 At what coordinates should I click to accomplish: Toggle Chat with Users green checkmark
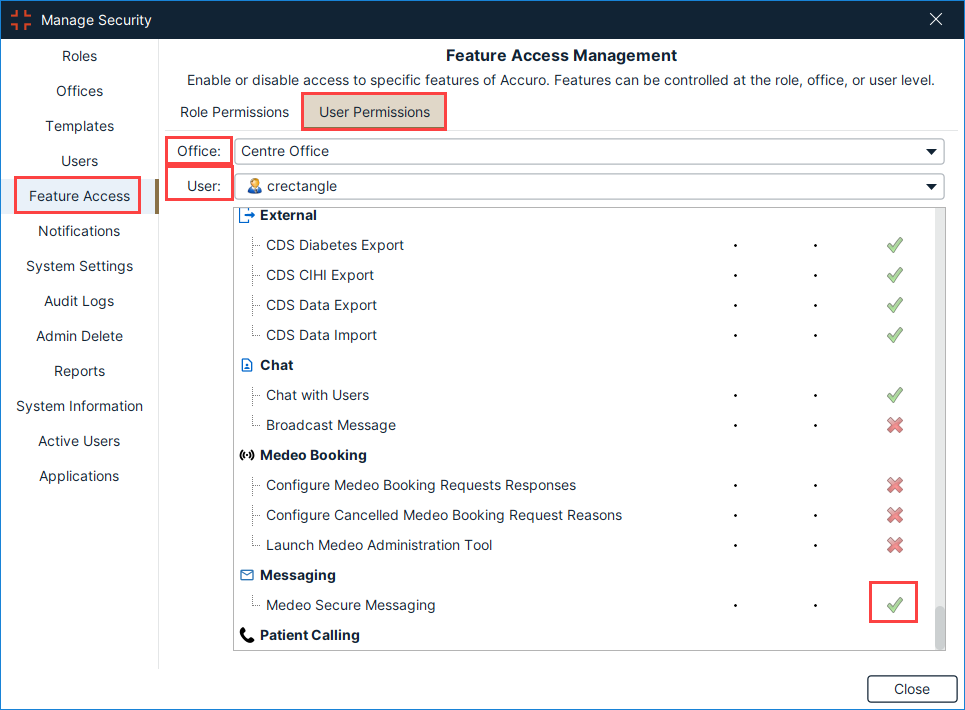point(895,395)
